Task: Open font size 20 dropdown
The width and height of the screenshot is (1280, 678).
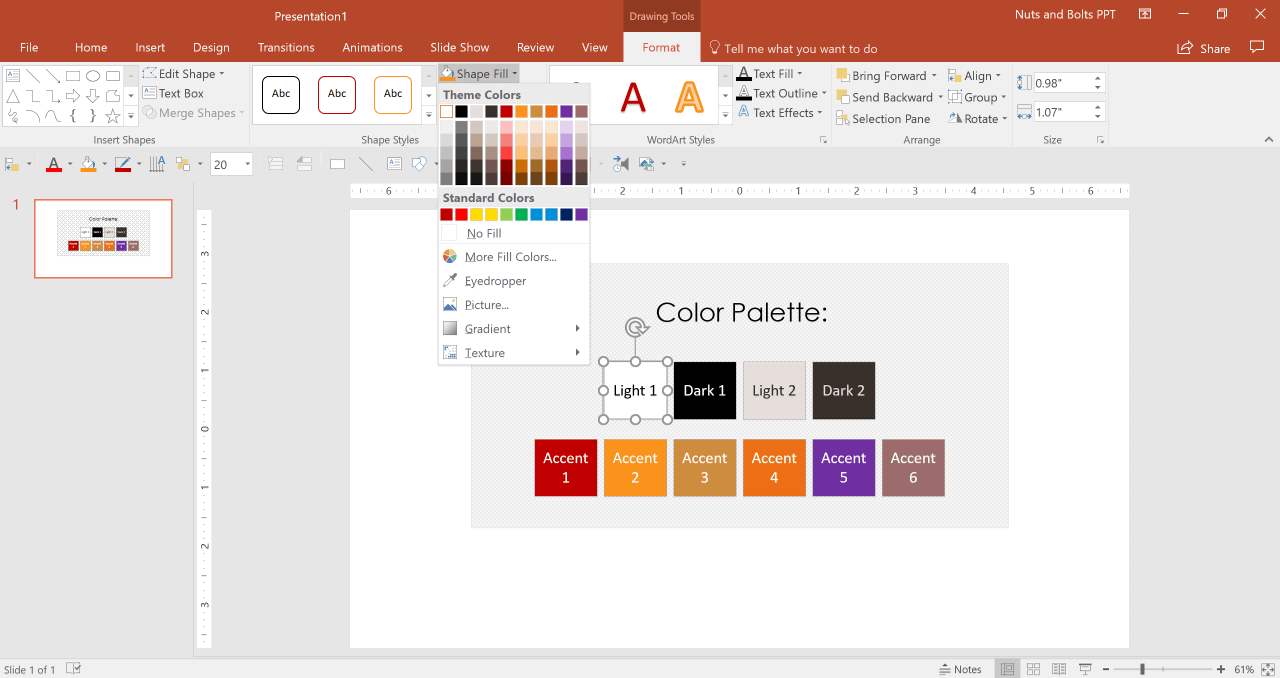Action: (246, 165)
